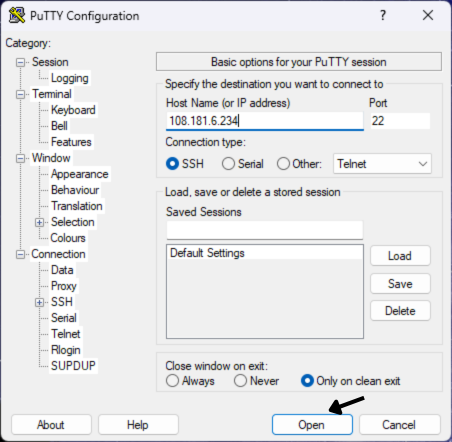Click the Cancel button

pyautogui.click(x=399, y=425)
